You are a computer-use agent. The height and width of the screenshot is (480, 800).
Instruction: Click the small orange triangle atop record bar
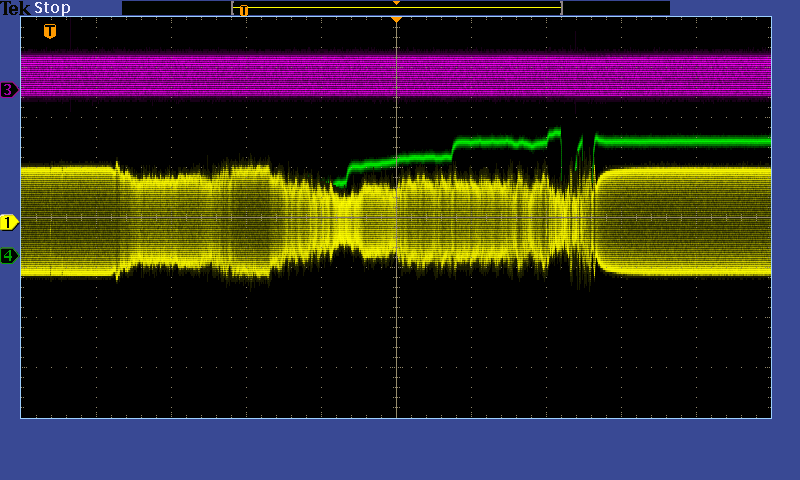396,3
